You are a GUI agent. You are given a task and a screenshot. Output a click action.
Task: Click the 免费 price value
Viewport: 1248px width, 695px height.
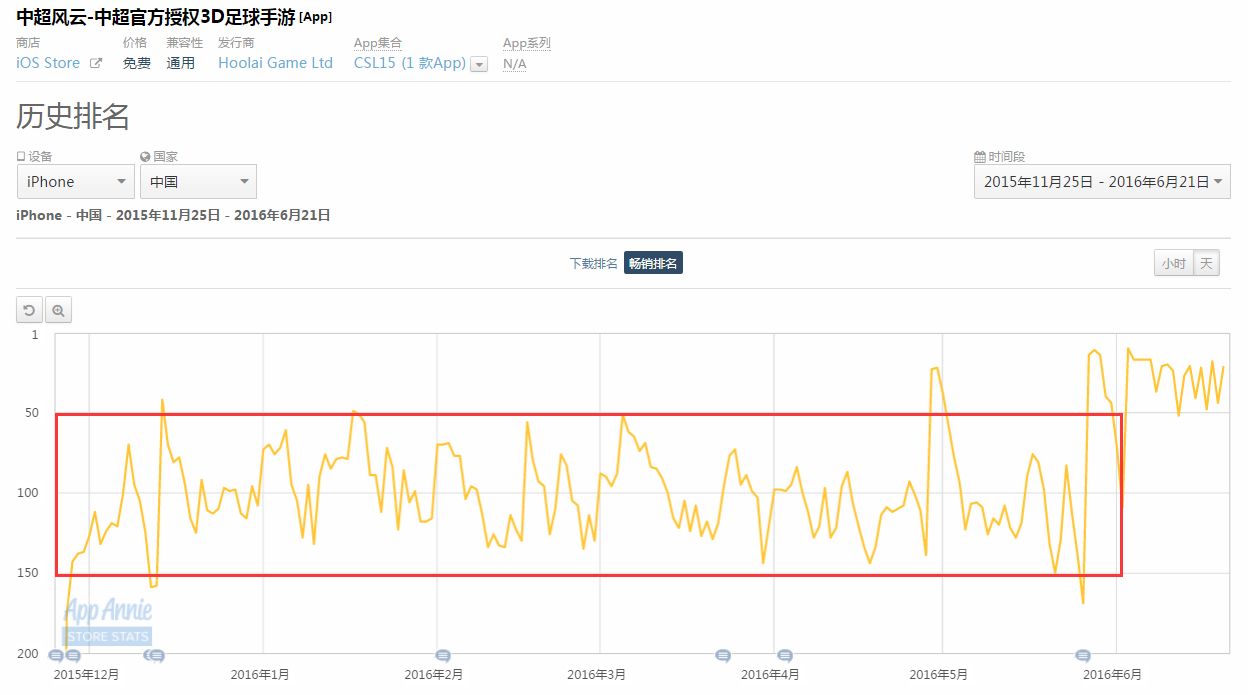[137, 63]
